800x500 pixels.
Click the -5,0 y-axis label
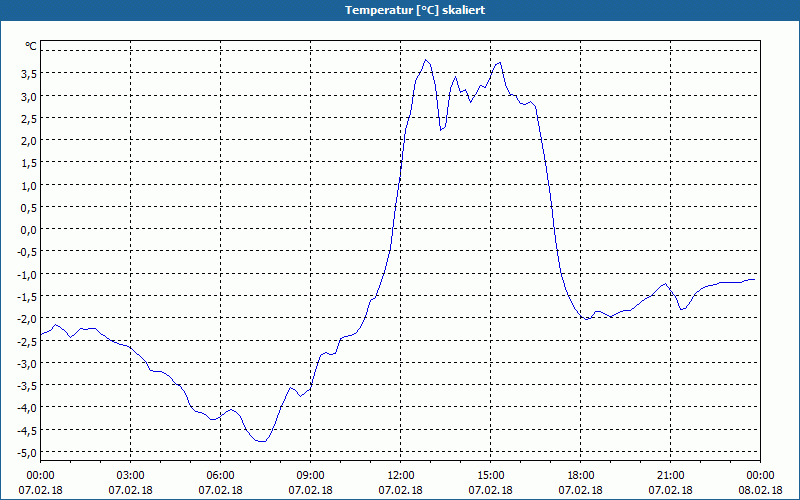pos(28,453)
